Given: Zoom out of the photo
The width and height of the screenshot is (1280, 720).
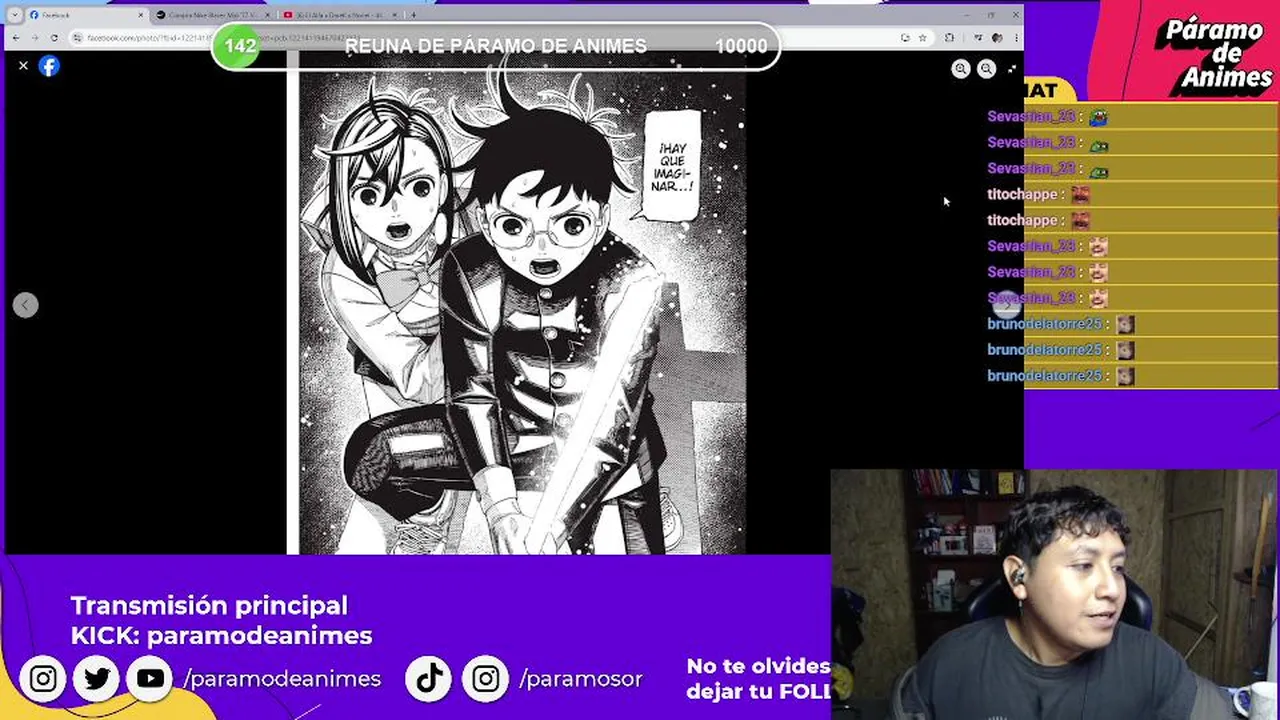Looking at the screenshot, I should point(986,68).
